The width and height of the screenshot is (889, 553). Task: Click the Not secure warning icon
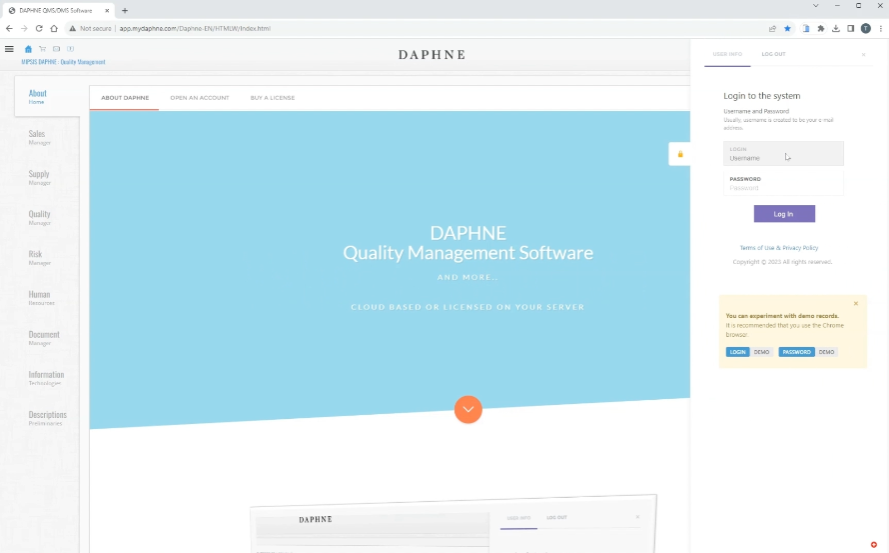(x=73, y=28)
